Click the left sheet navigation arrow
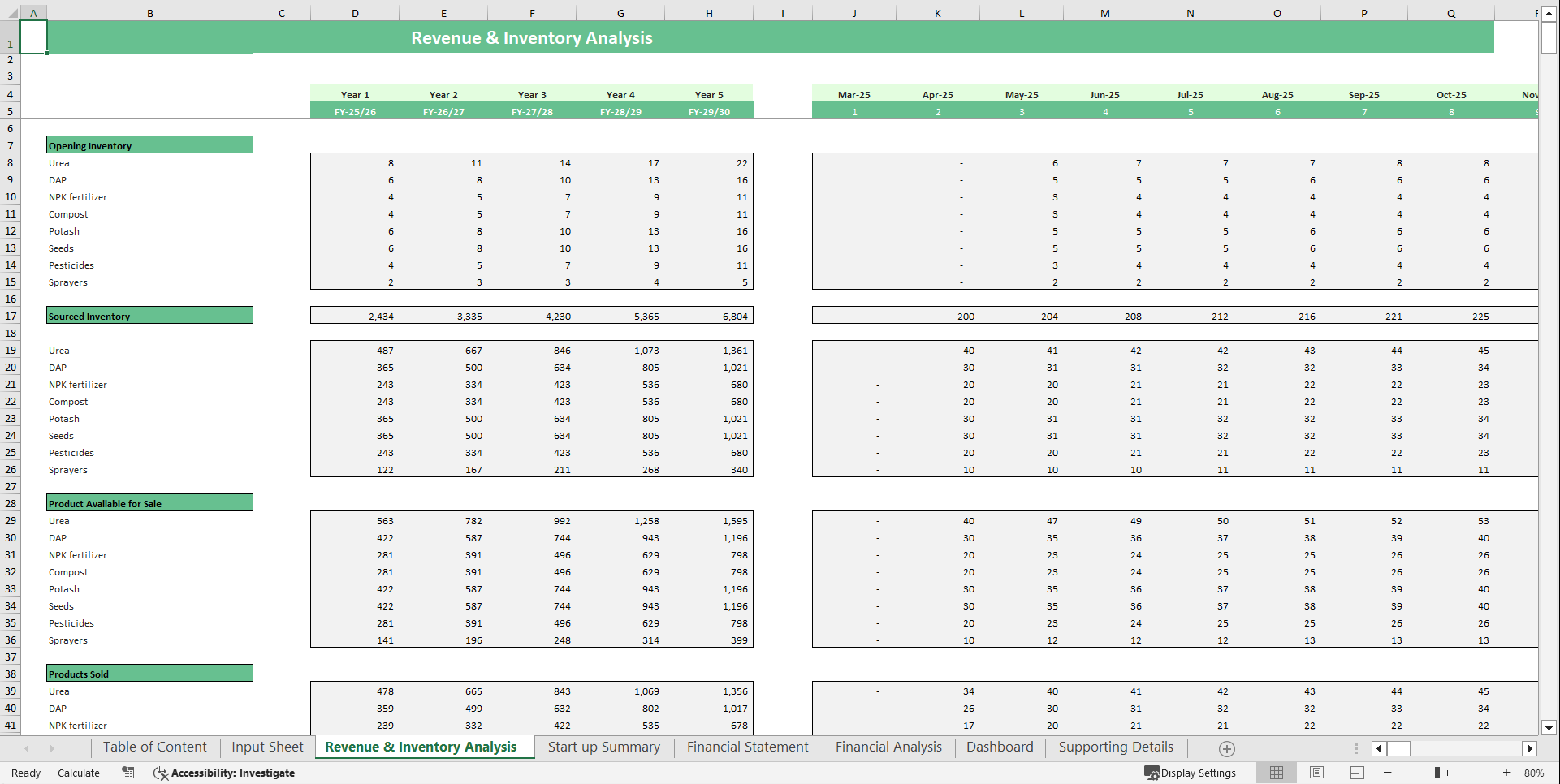 coord(25,748)
